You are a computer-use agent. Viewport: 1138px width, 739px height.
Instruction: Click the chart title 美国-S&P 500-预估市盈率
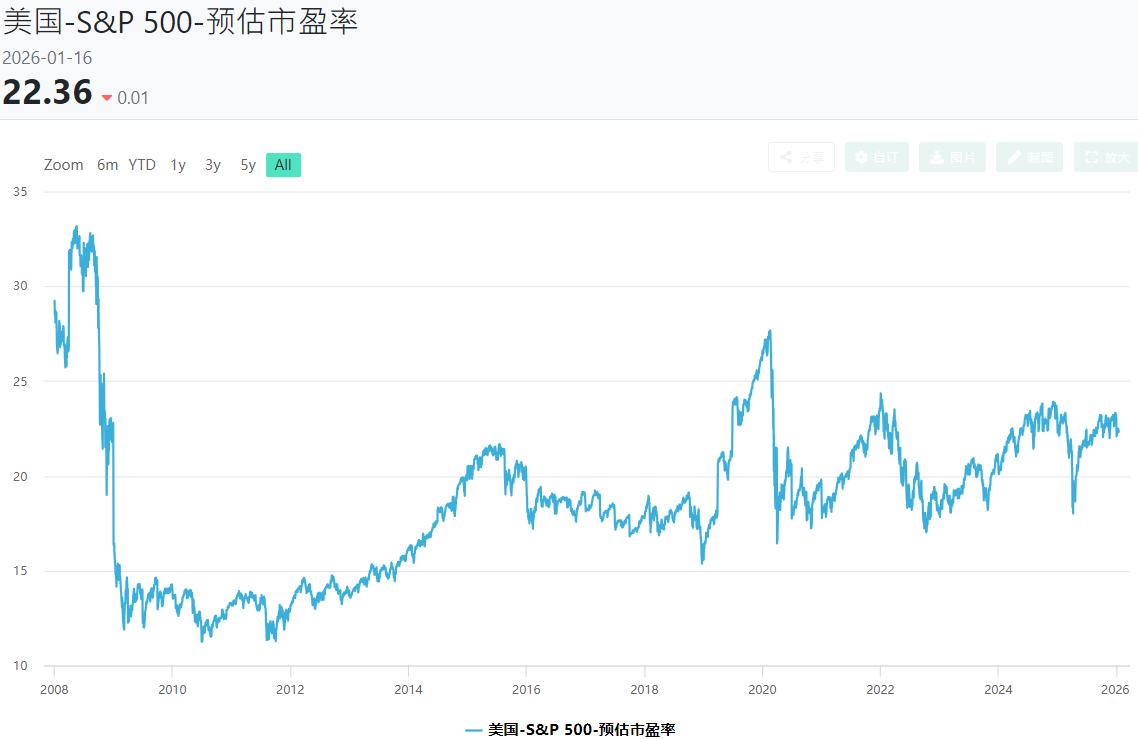[x=180, y=22]
